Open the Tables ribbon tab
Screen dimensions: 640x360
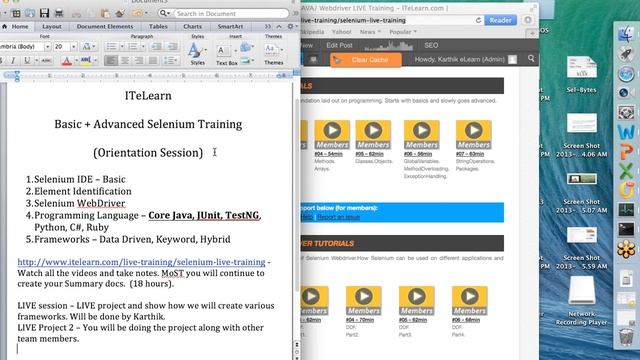158,26
